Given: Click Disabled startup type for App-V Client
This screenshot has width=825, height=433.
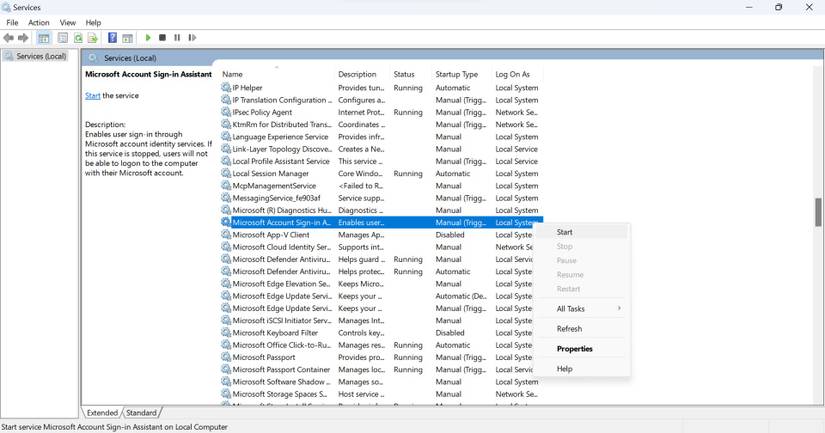Looking at the screenshot, I should click(x=450, y=235).
